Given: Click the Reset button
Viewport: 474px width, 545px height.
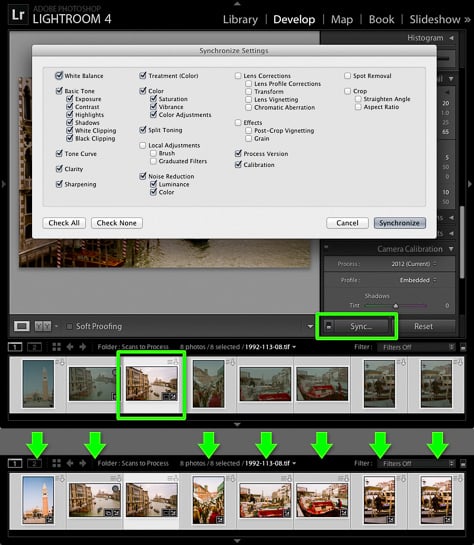Looking at the screenshot, I should (x=423, y=326).
